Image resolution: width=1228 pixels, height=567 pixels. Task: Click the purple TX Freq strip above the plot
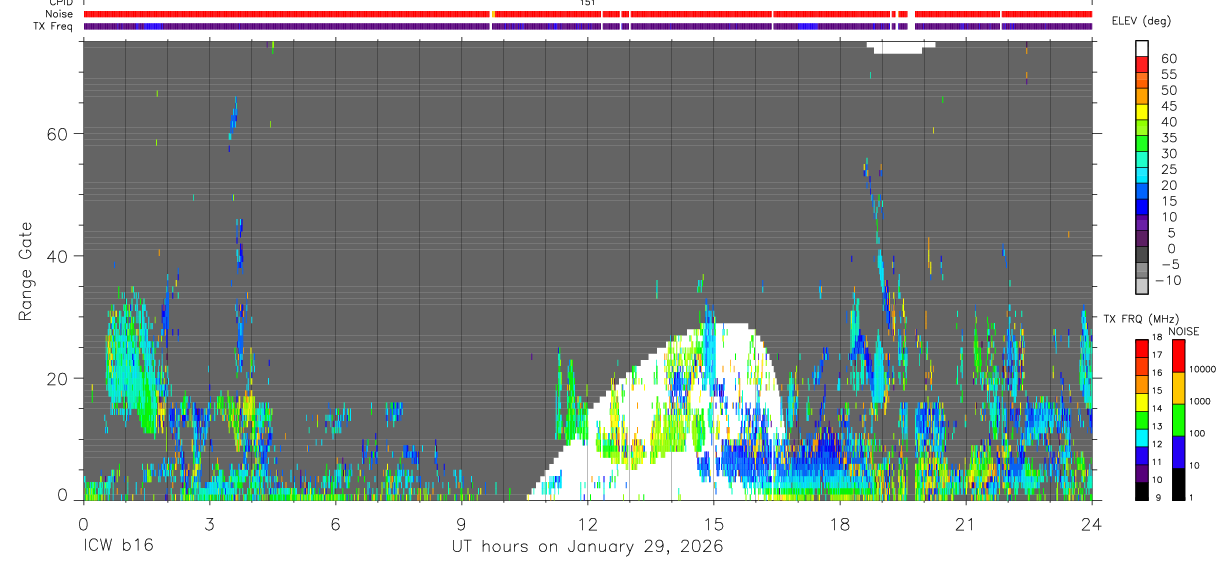tap(588, 26)
